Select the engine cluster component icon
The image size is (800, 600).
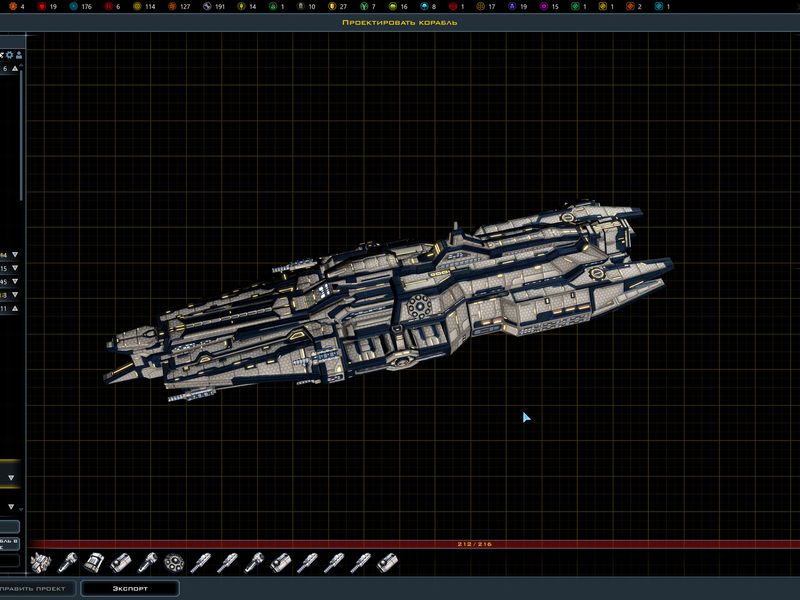(x=41, y=563)
